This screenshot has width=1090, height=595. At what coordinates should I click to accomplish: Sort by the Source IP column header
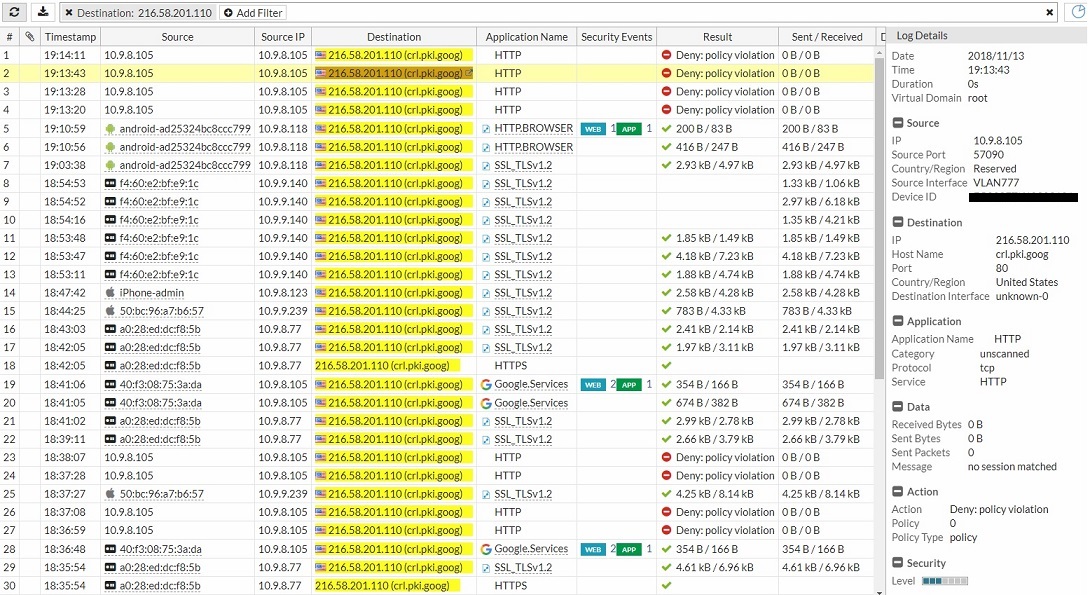(x=282, y=37)
